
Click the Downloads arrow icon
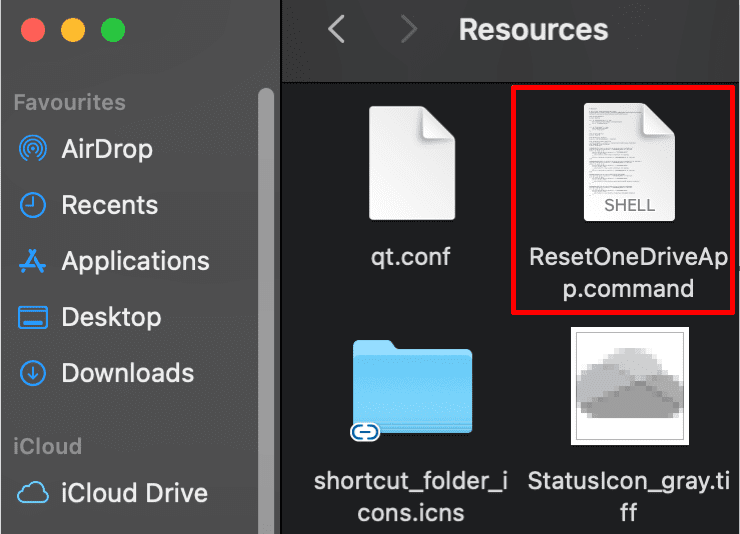click(33, 373)
